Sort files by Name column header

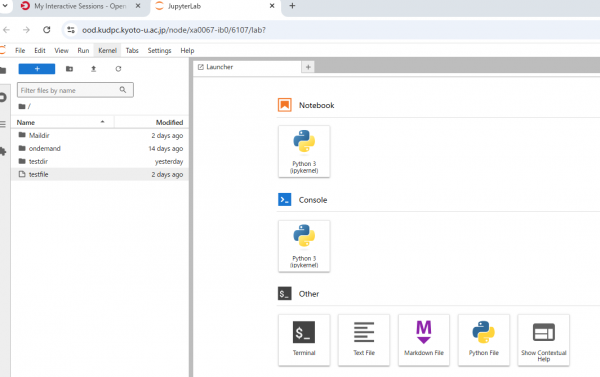tap(62, 122)
